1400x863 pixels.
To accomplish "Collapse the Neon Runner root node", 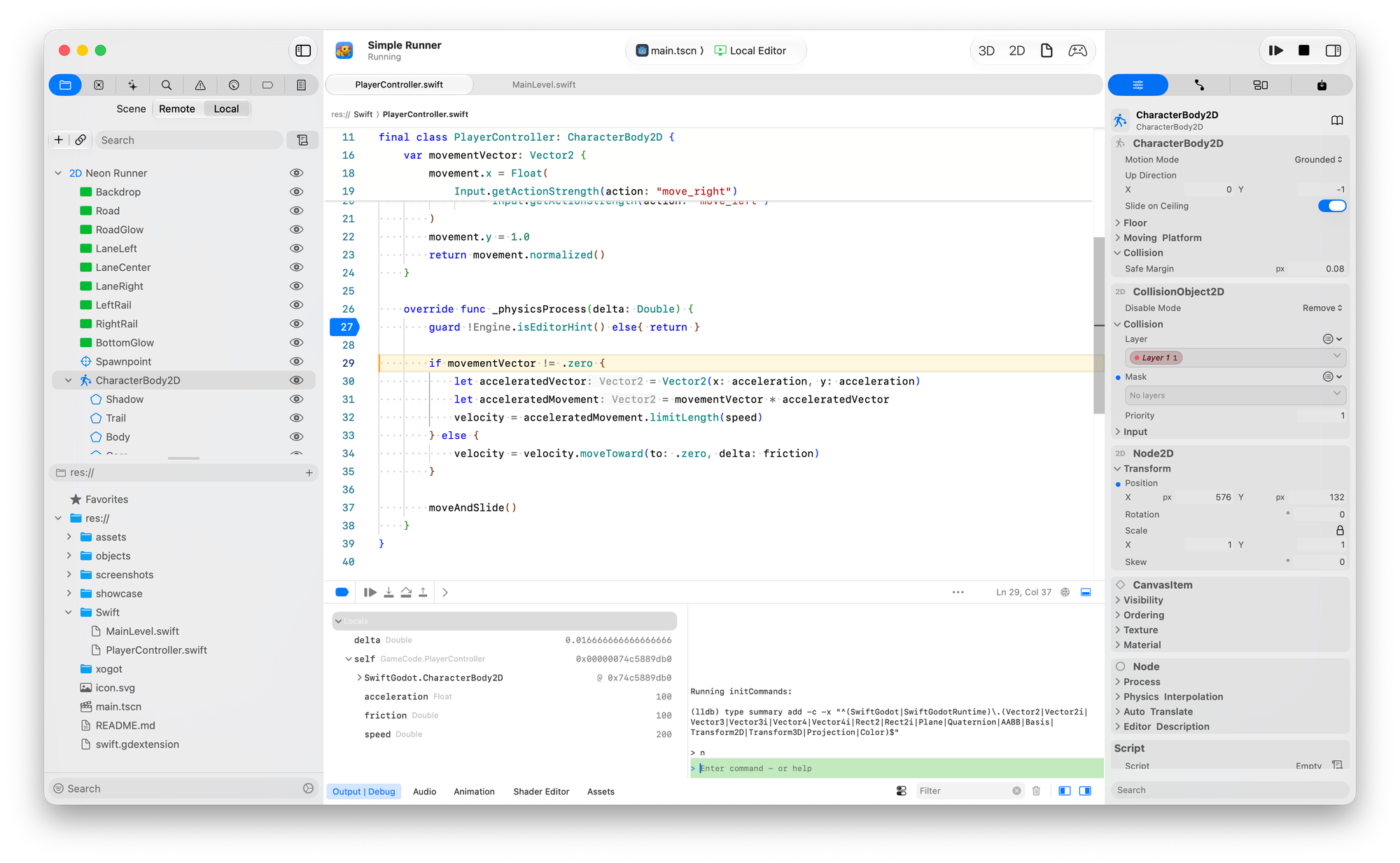I will click(58, 173).
